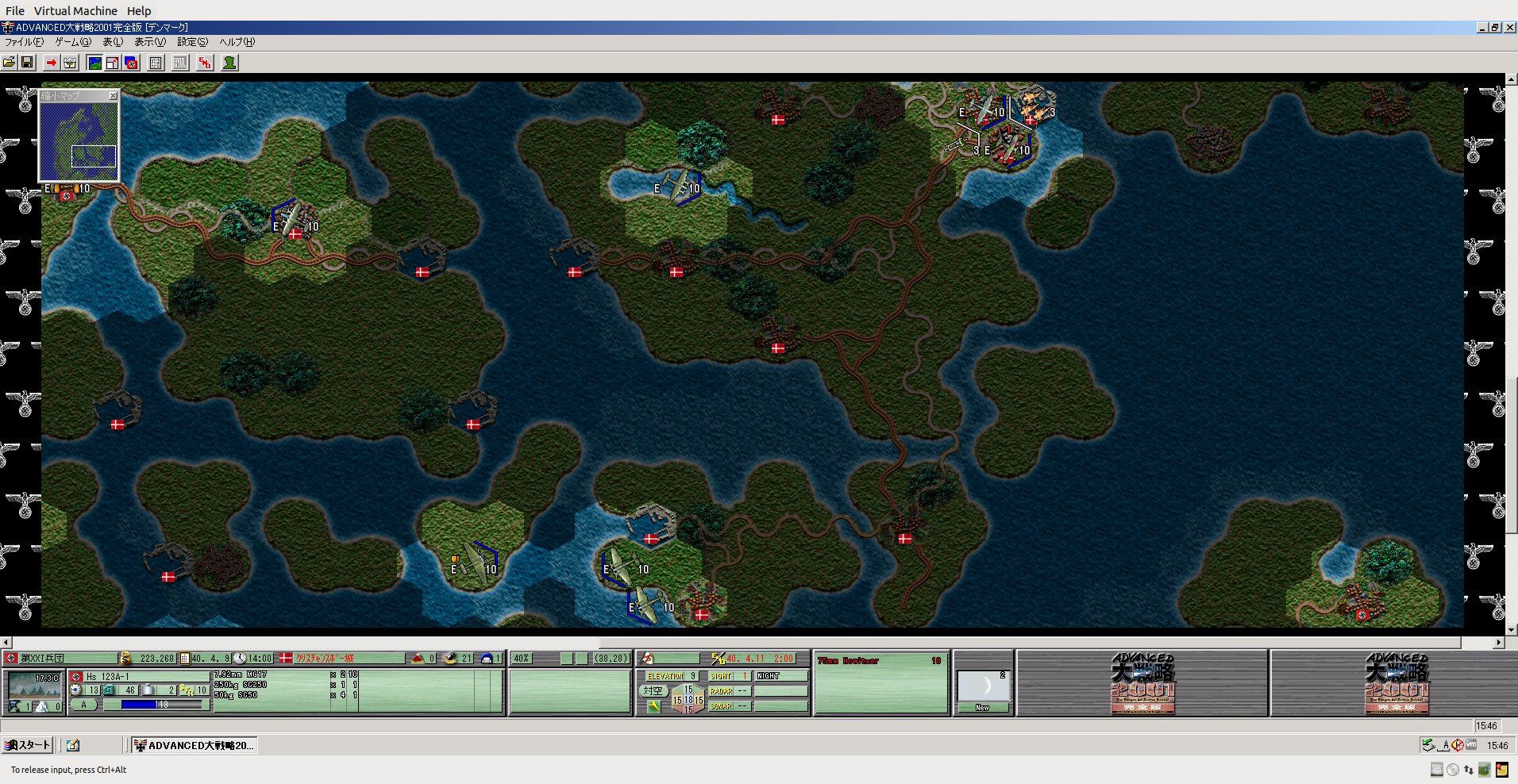Click the open file folder toolbar icon
The image size is (1518, 784).
tap(10, 63)
